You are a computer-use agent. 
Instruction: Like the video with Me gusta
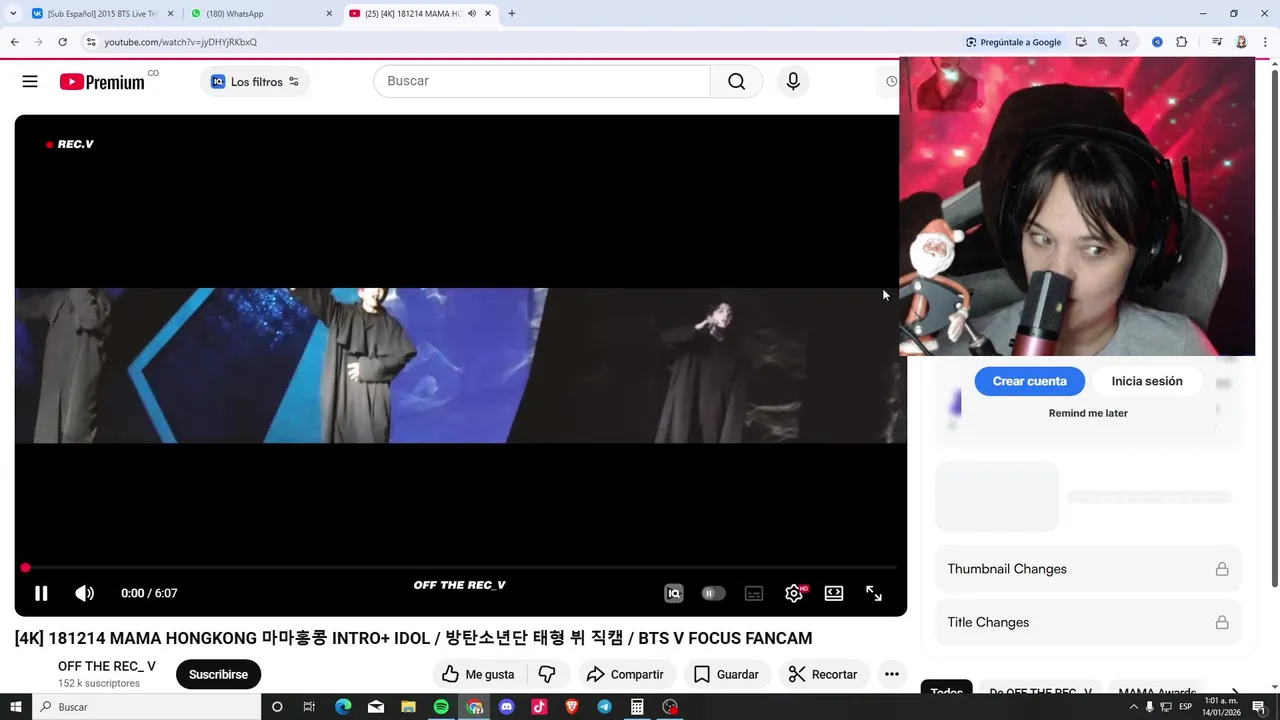tap(478, 674)
